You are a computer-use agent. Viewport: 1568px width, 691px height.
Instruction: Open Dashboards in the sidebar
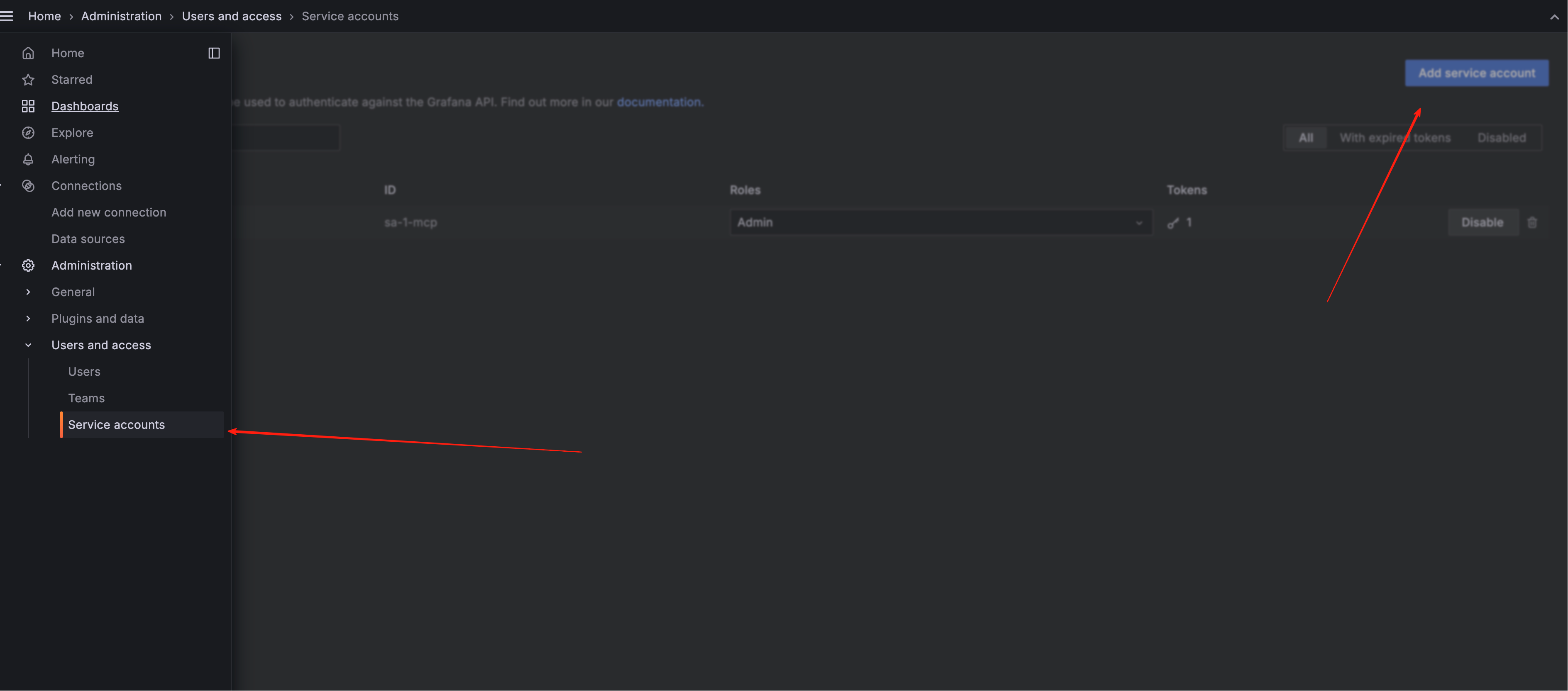[85, 107]
